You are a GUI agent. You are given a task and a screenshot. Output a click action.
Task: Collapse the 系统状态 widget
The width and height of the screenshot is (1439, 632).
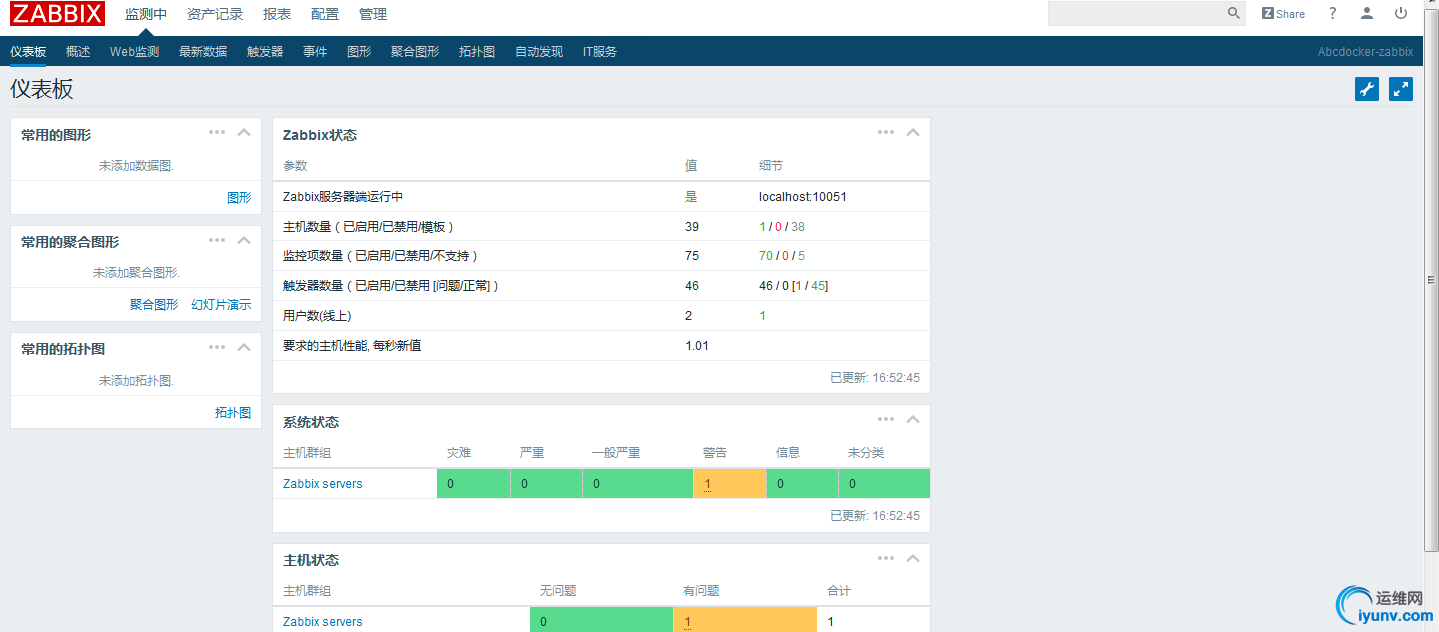(x=913, y=420)
